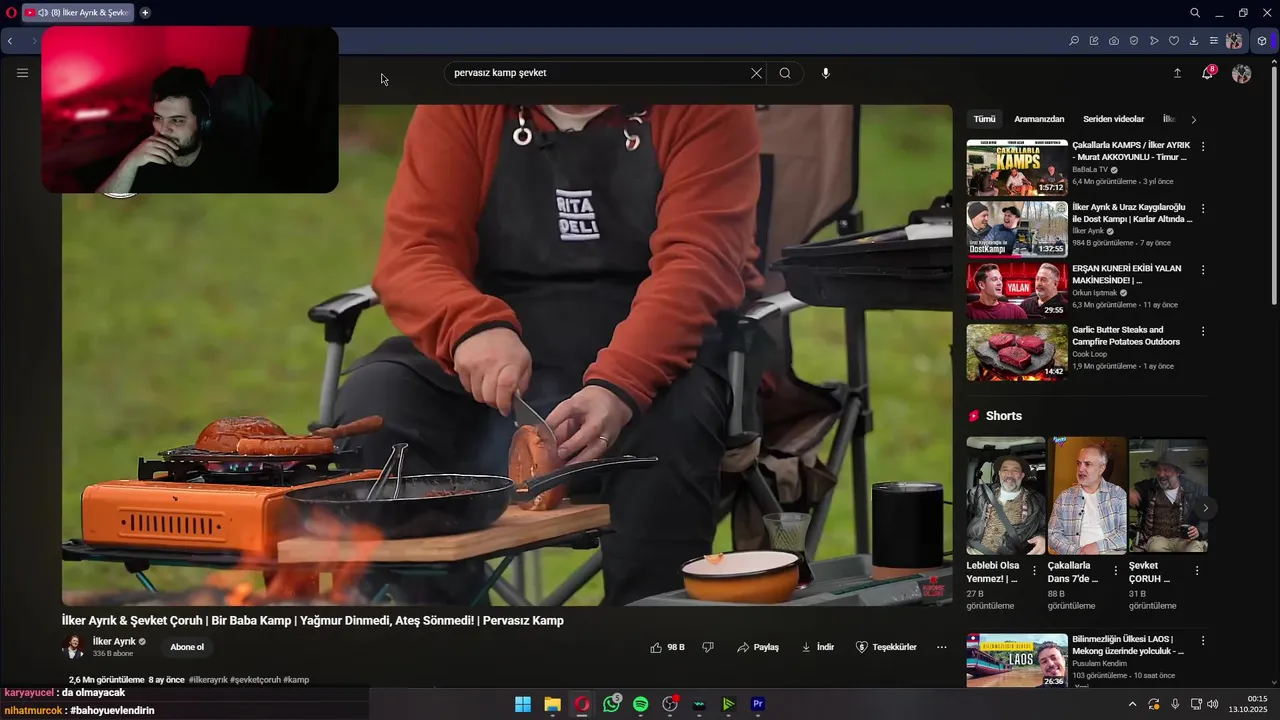Select the Aramanızdan filter chip
Viewport: 1280px width, 720px height.
pos(1039,119)
